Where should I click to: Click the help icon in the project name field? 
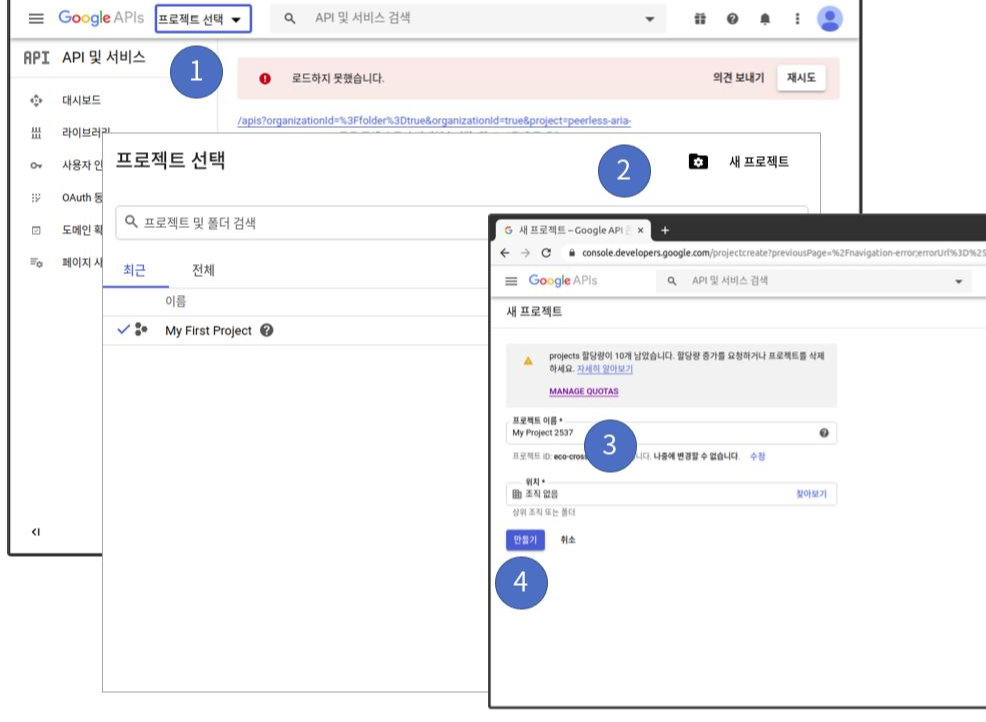pos(824,433)
